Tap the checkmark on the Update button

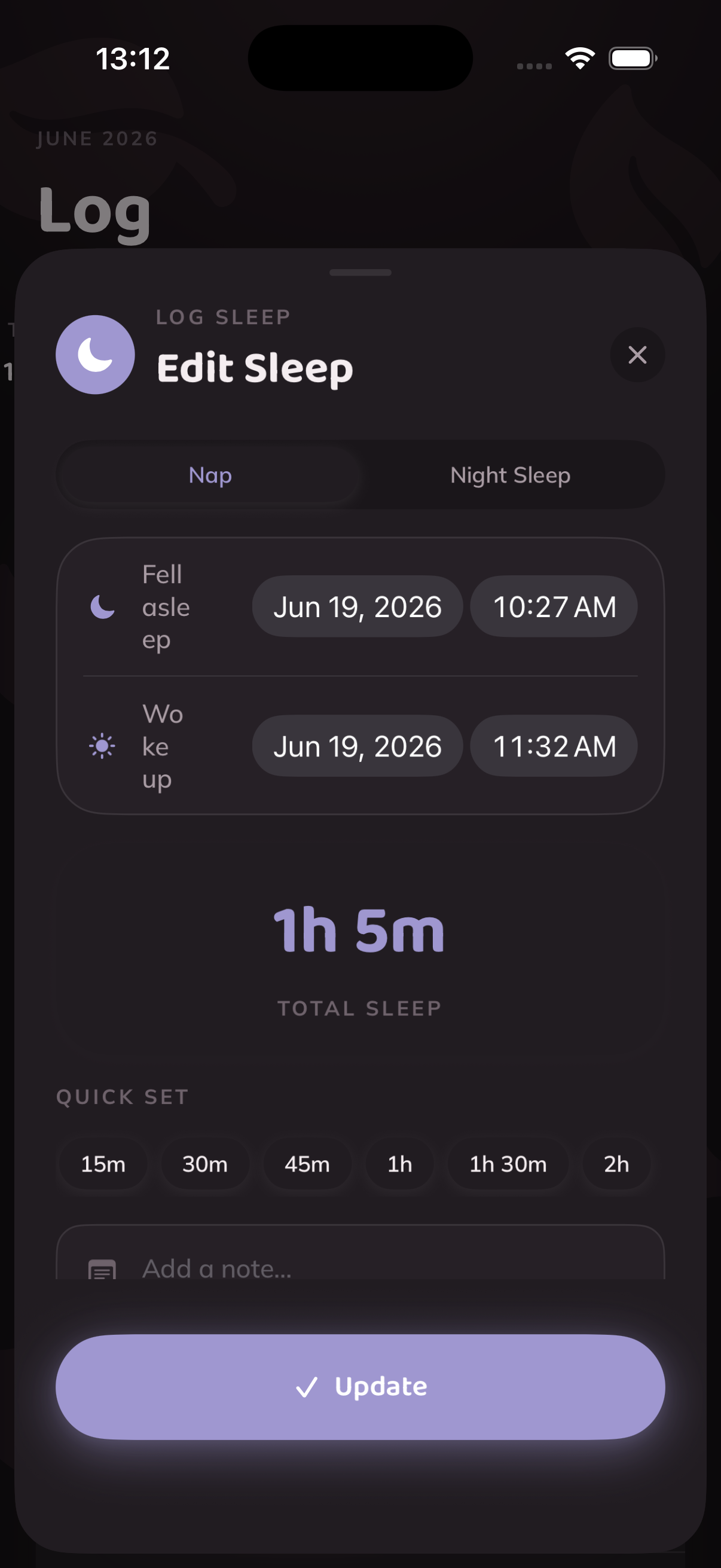307,1387
